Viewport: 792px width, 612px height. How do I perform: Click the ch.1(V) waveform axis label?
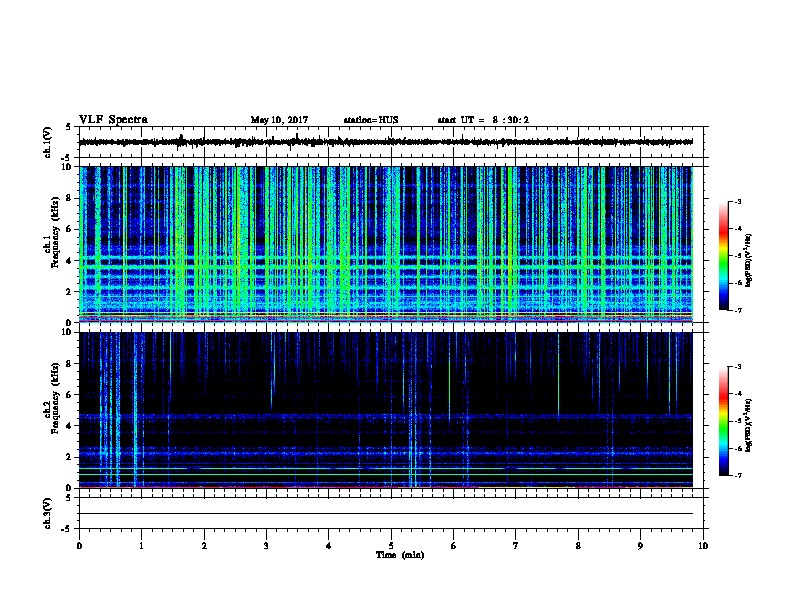[48, 142]
